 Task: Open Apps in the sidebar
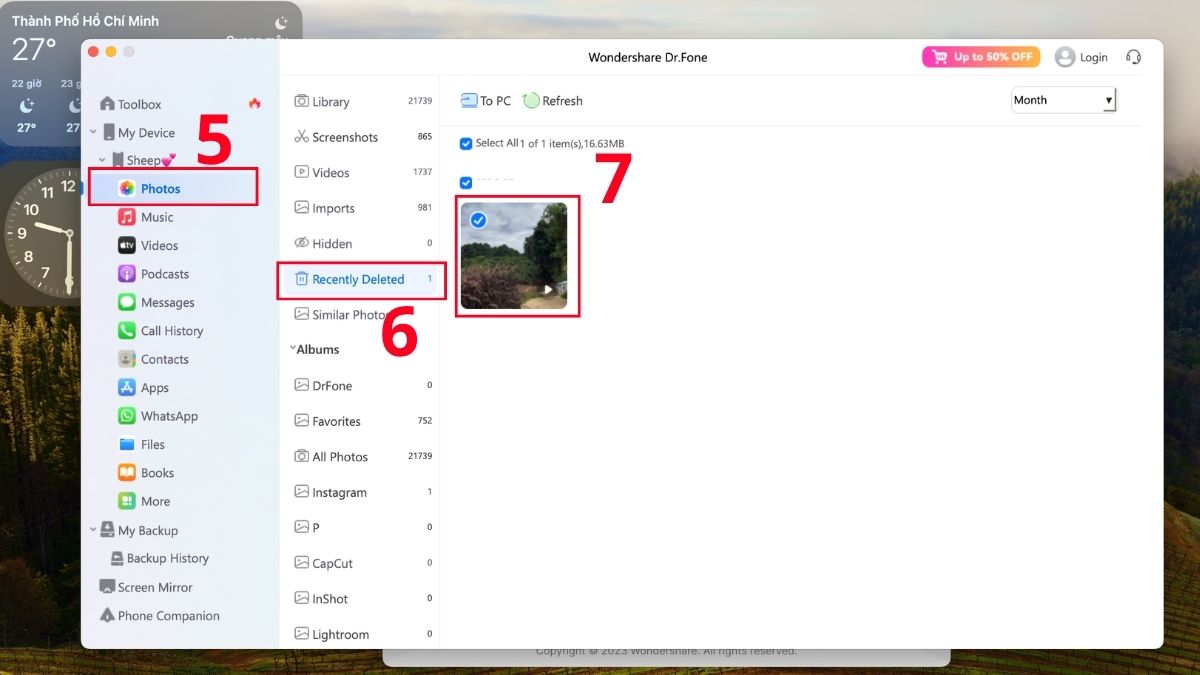coord(143,388)
